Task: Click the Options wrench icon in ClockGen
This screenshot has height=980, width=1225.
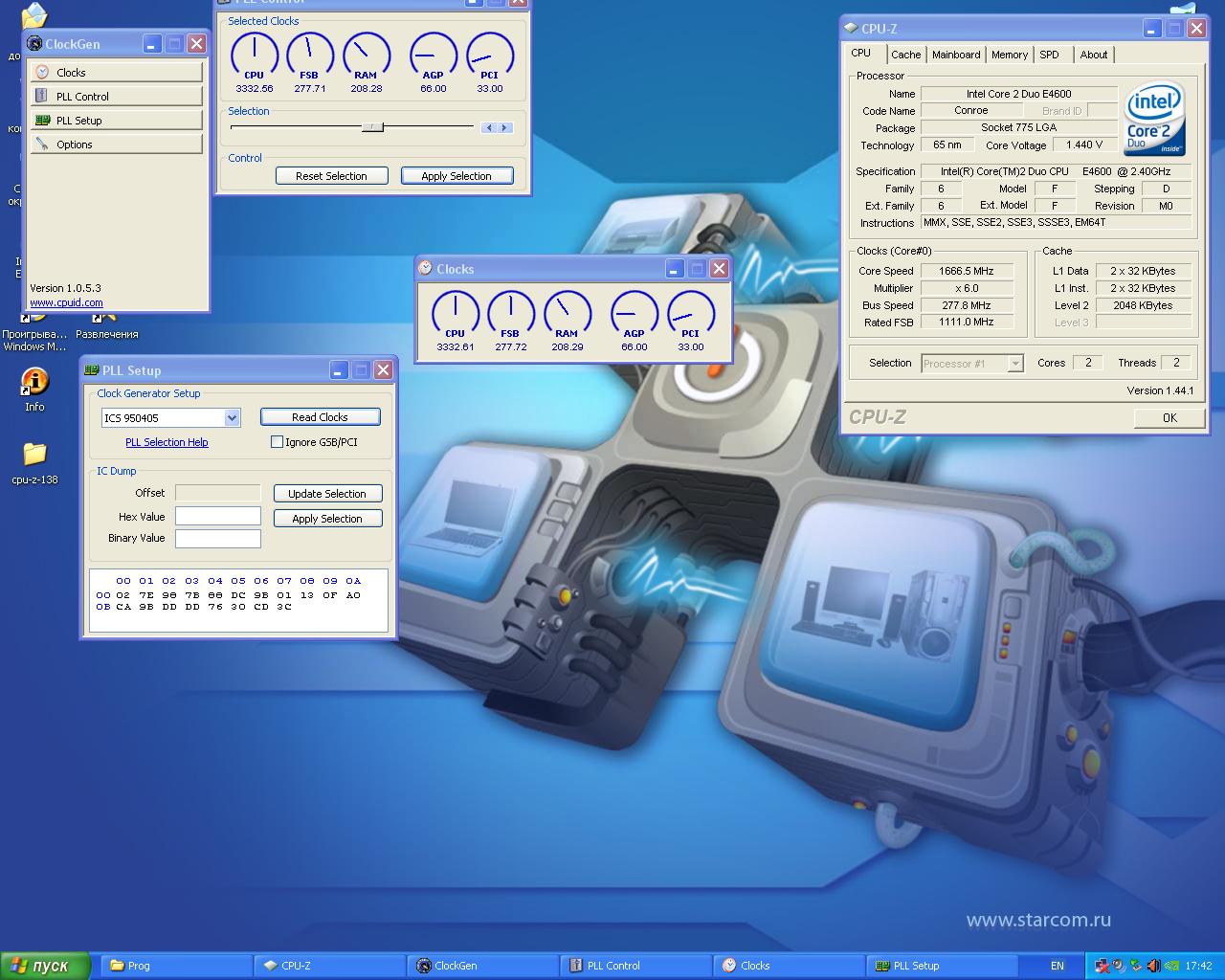Action: point(42,145)
